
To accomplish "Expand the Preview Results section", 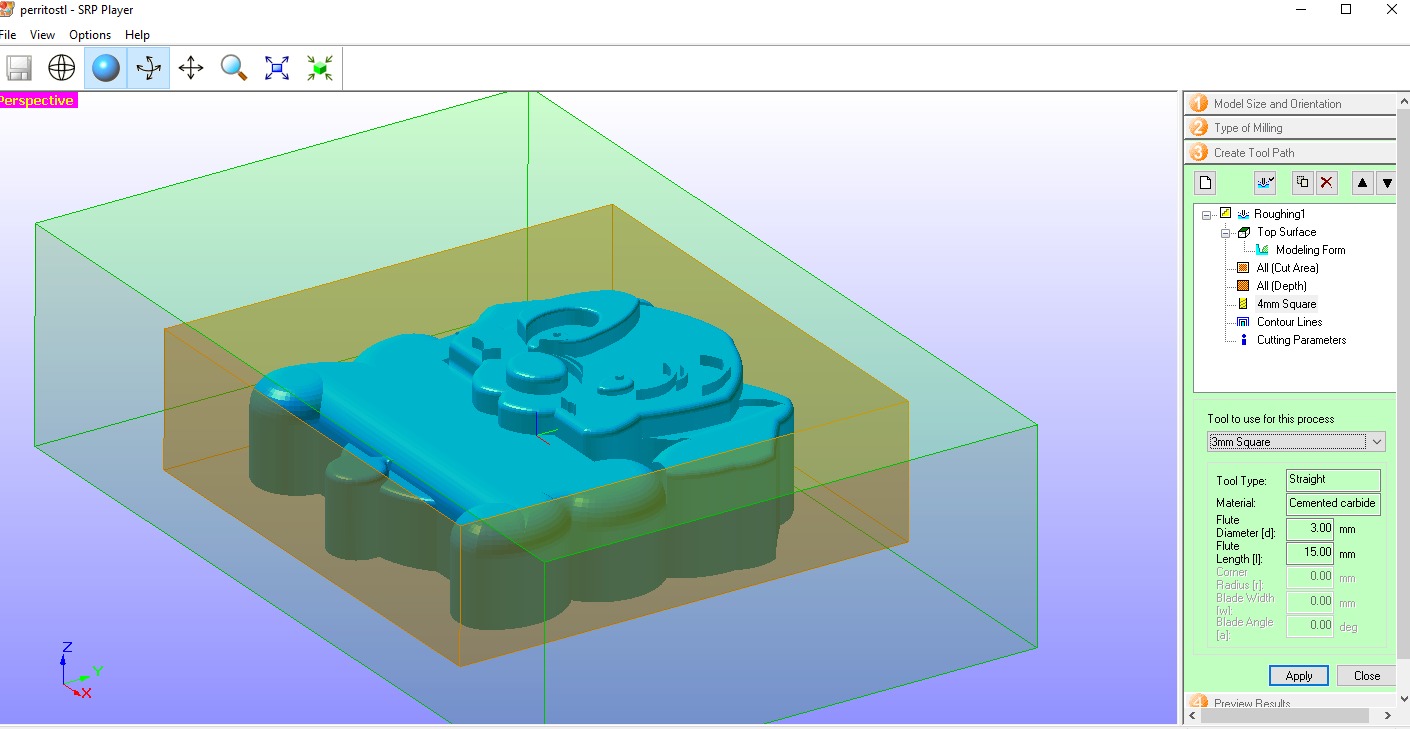I will pyautogui.click(x=1290, y=702).
